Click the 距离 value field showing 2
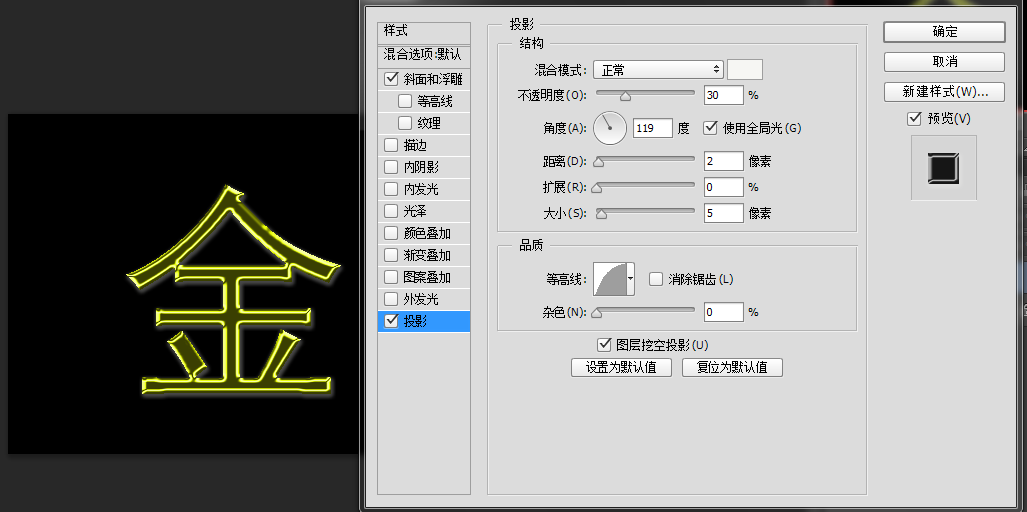The width and height of the screenshot is (1027, 512). point(724,160)
